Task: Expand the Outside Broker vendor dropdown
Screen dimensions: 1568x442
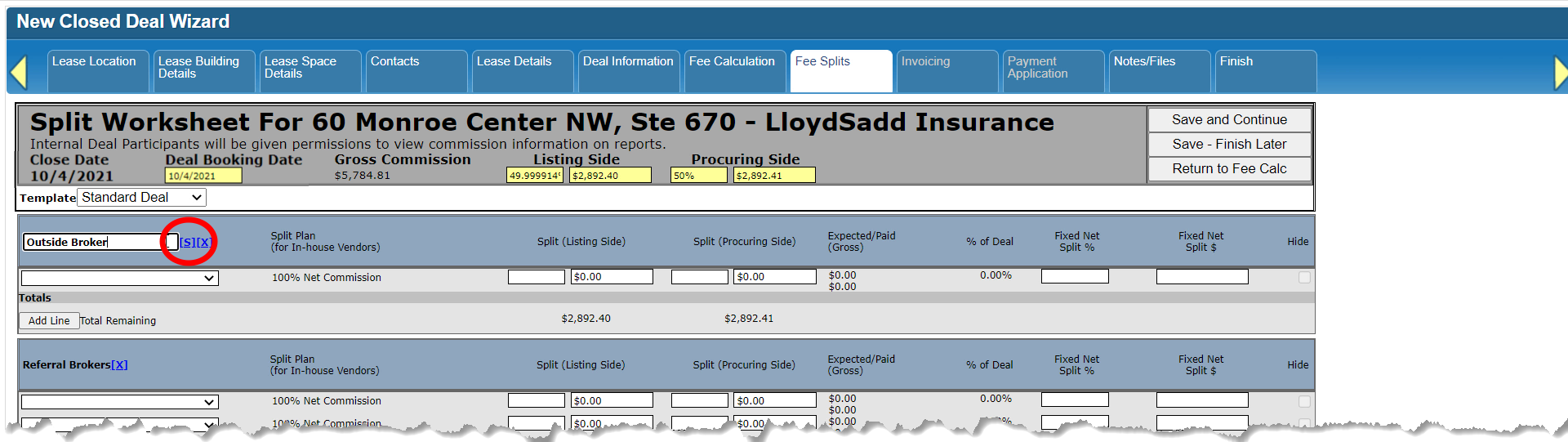Action: point(119,279)
